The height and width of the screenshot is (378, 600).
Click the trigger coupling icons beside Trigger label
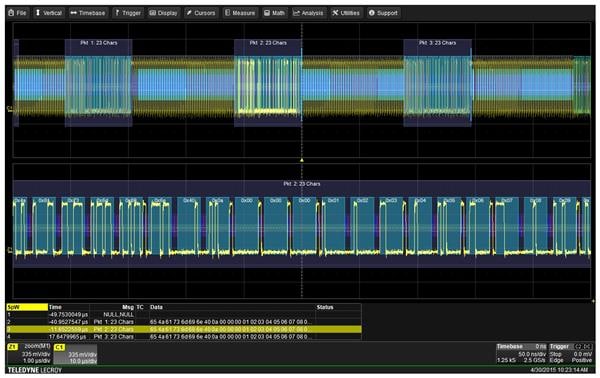tap(583, 347)
